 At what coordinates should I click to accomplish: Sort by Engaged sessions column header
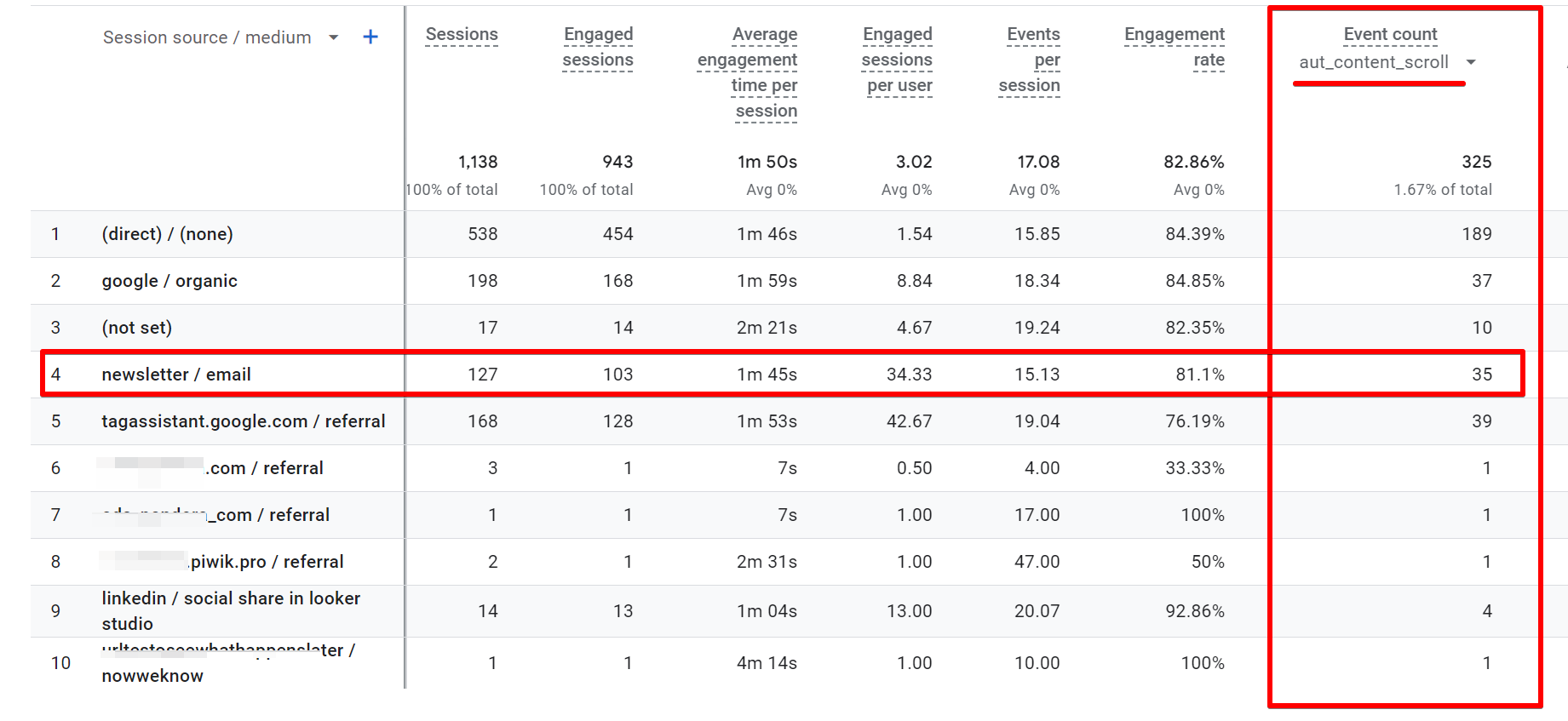pos(597,47)
